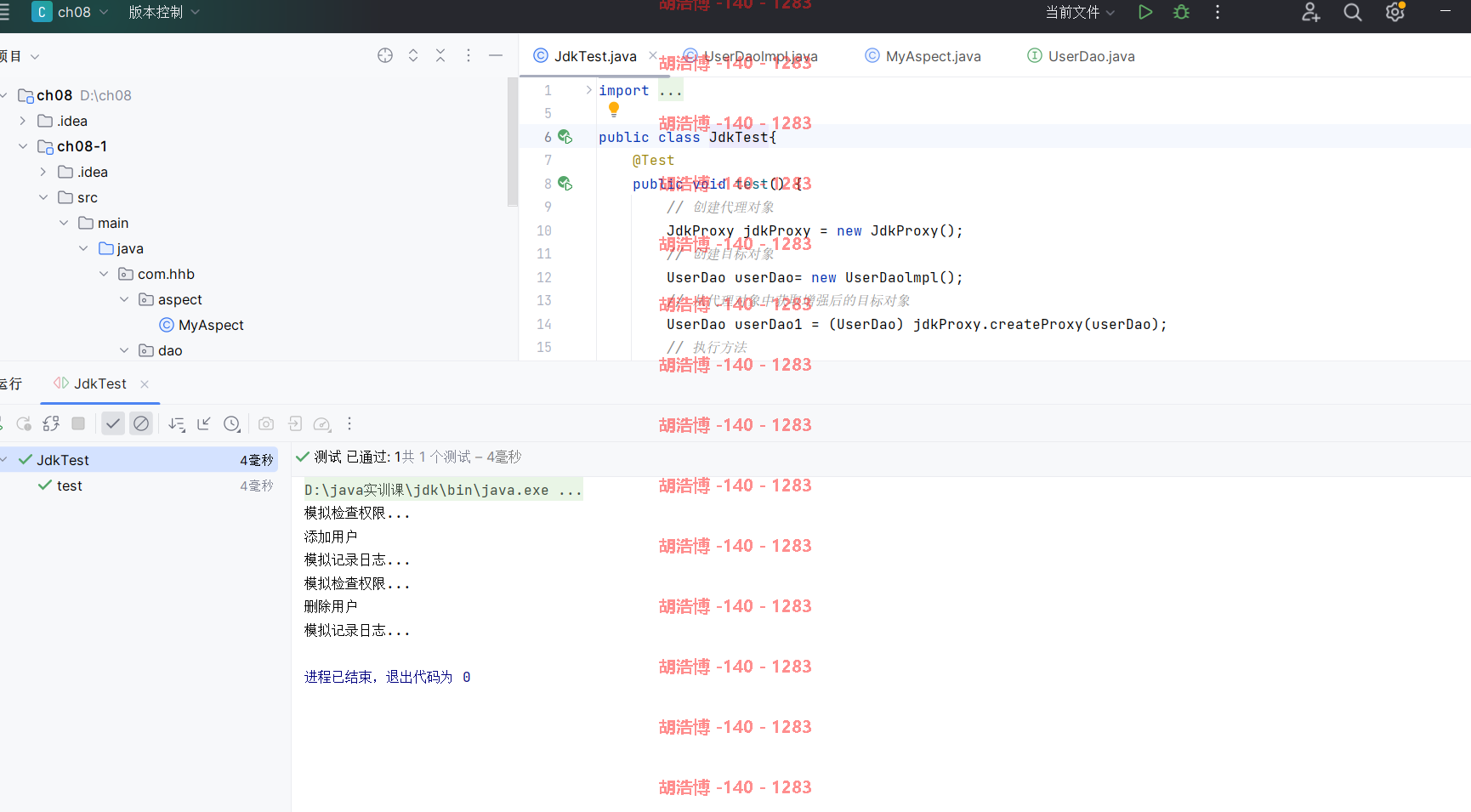Click line 14 createProxy code
This screenshot has width=1471, height=812.
(x=917, y=324)
